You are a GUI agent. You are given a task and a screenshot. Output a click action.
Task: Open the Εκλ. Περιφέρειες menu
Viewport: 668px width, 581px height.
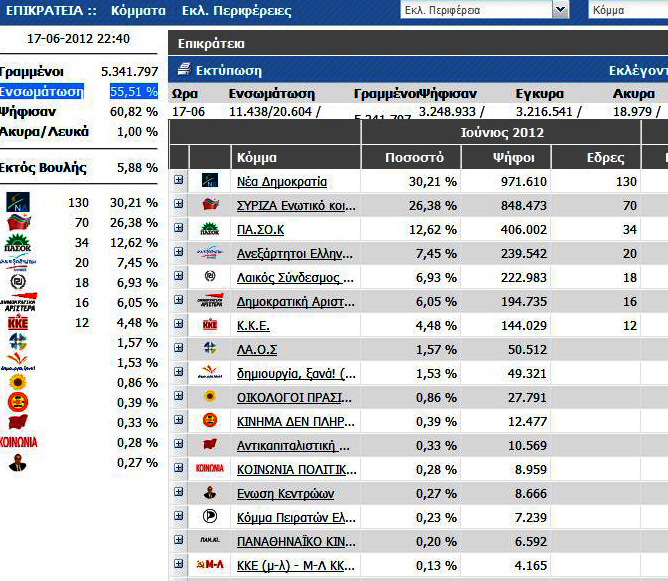click(236, 11)
